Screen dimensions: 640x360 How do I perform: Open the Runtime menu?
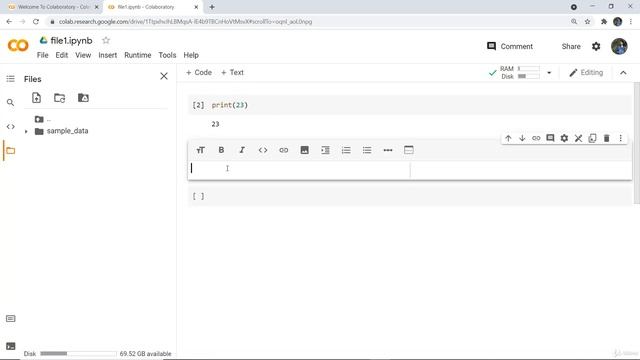click(x=138, y=55)
